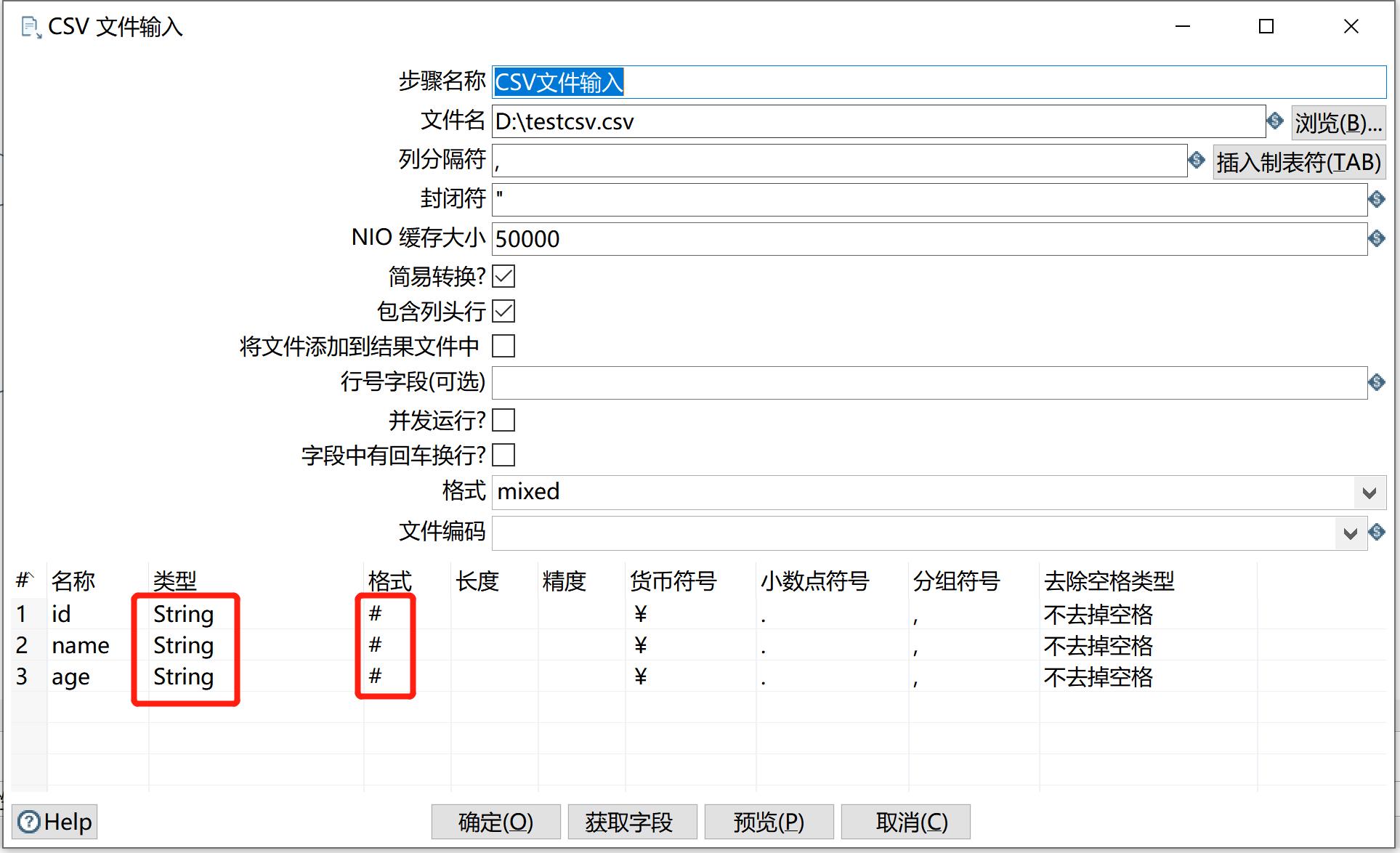
Task: Select the 'id' name cell
Action: coord(97,614)
